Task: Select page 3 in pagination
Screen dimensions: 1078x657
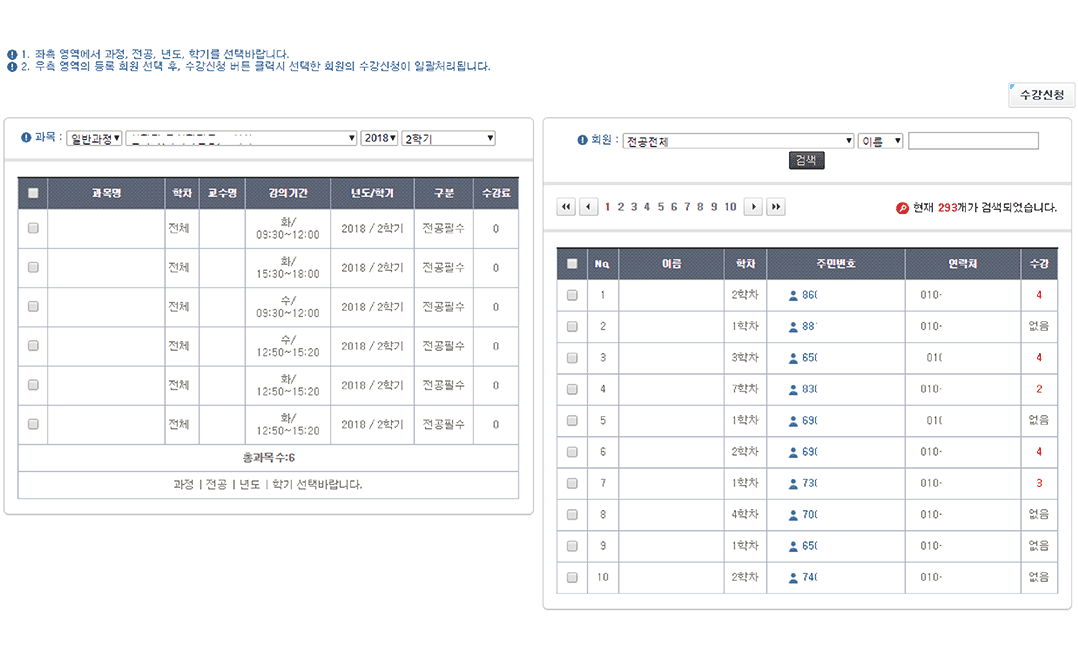Action: [634, 207]
